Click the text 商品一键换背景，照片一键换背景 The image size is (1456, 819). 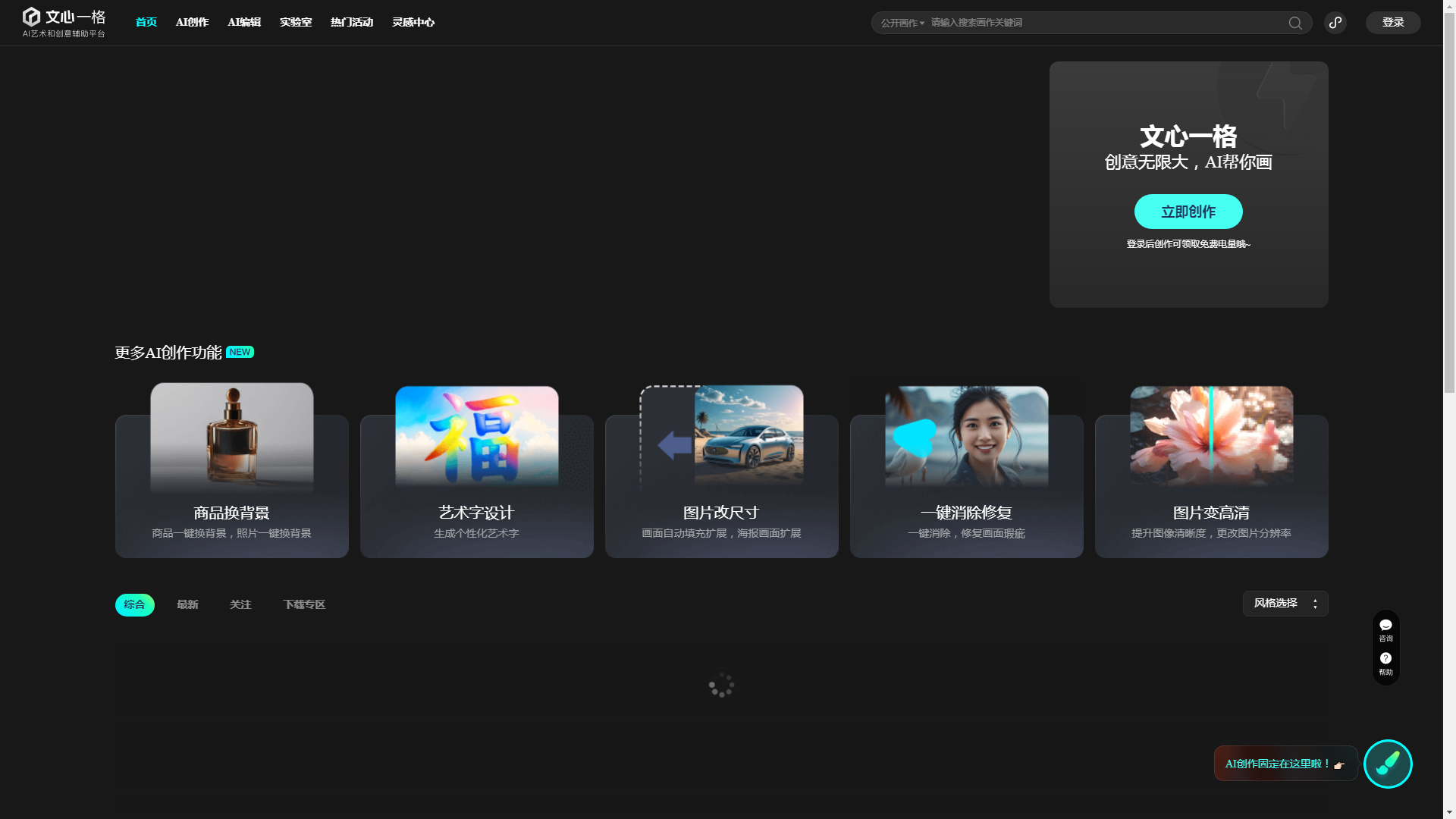232,534
